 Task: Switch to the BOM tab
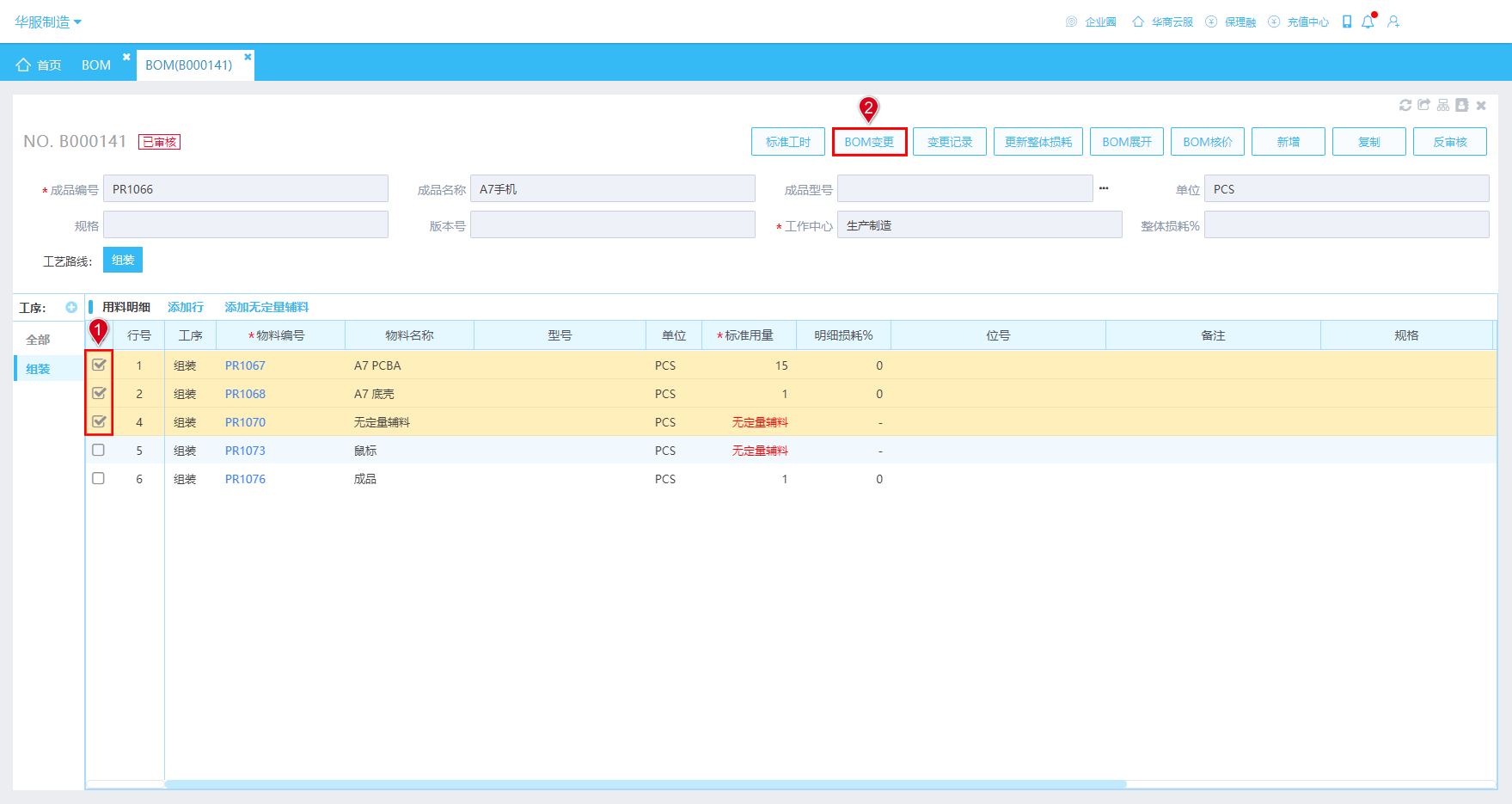(x=96, y=64)
